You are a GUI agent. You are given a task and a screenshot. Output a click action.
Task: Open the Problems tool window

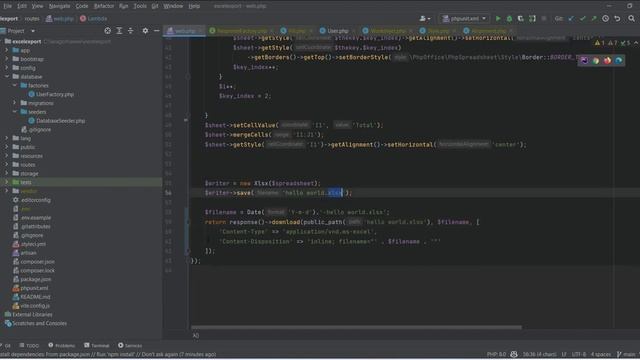click(62, 346)
